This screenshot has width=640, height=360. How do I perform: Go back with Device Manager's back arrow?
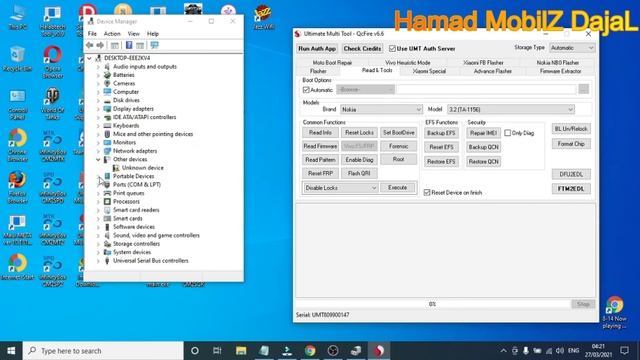(89, 45)
